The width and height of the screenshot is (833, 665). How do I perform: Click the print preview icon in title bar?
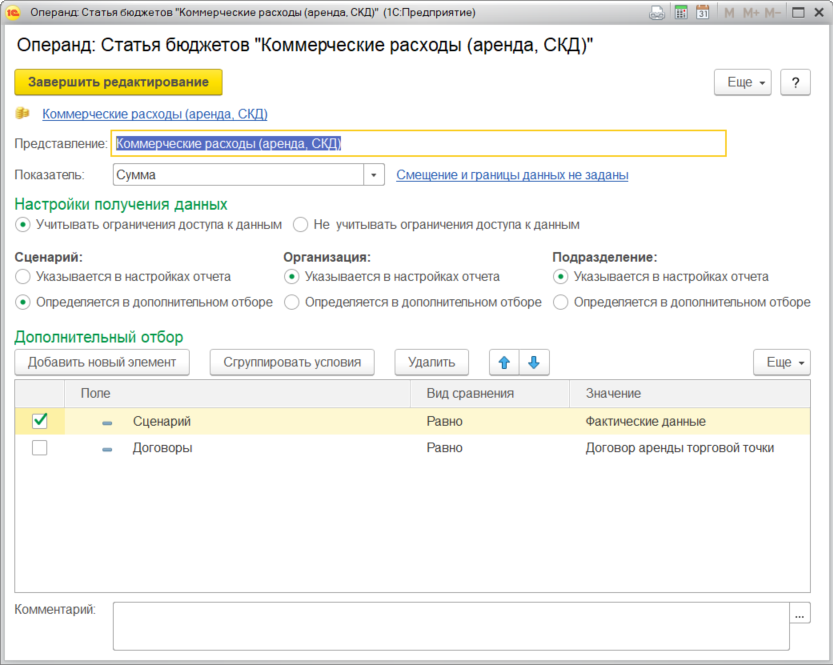[657, 12]
